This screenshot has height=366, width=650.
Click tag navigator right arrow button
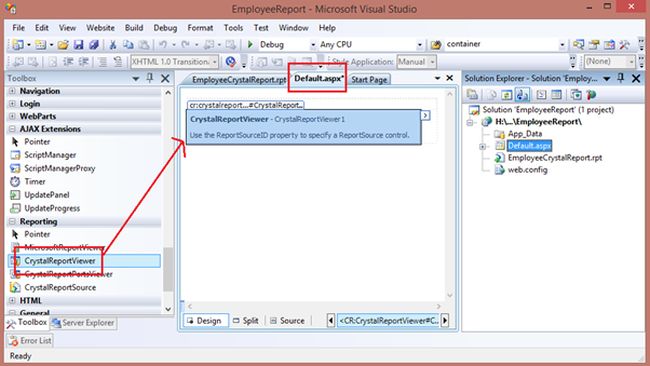445,320
